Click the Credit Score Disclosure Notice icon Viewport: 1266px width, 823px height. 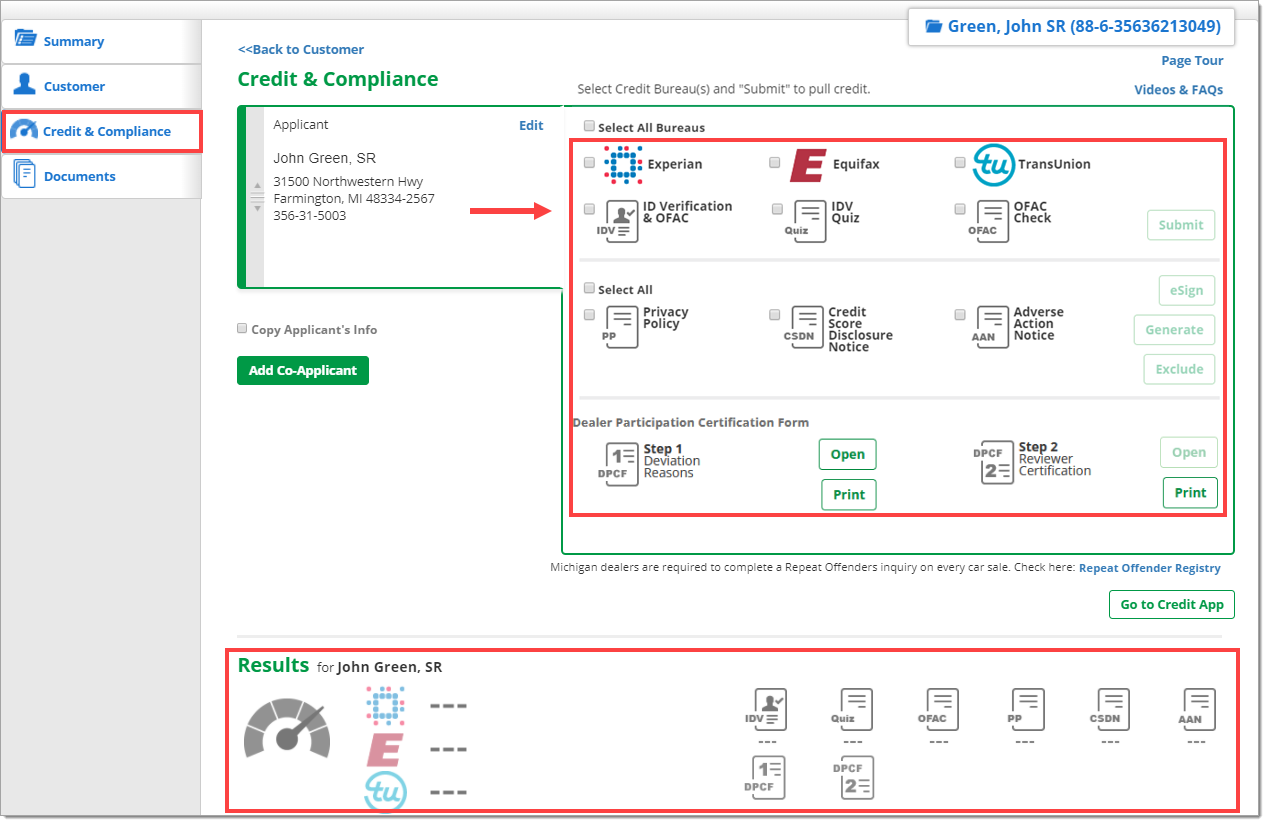(x=805, y=327)
